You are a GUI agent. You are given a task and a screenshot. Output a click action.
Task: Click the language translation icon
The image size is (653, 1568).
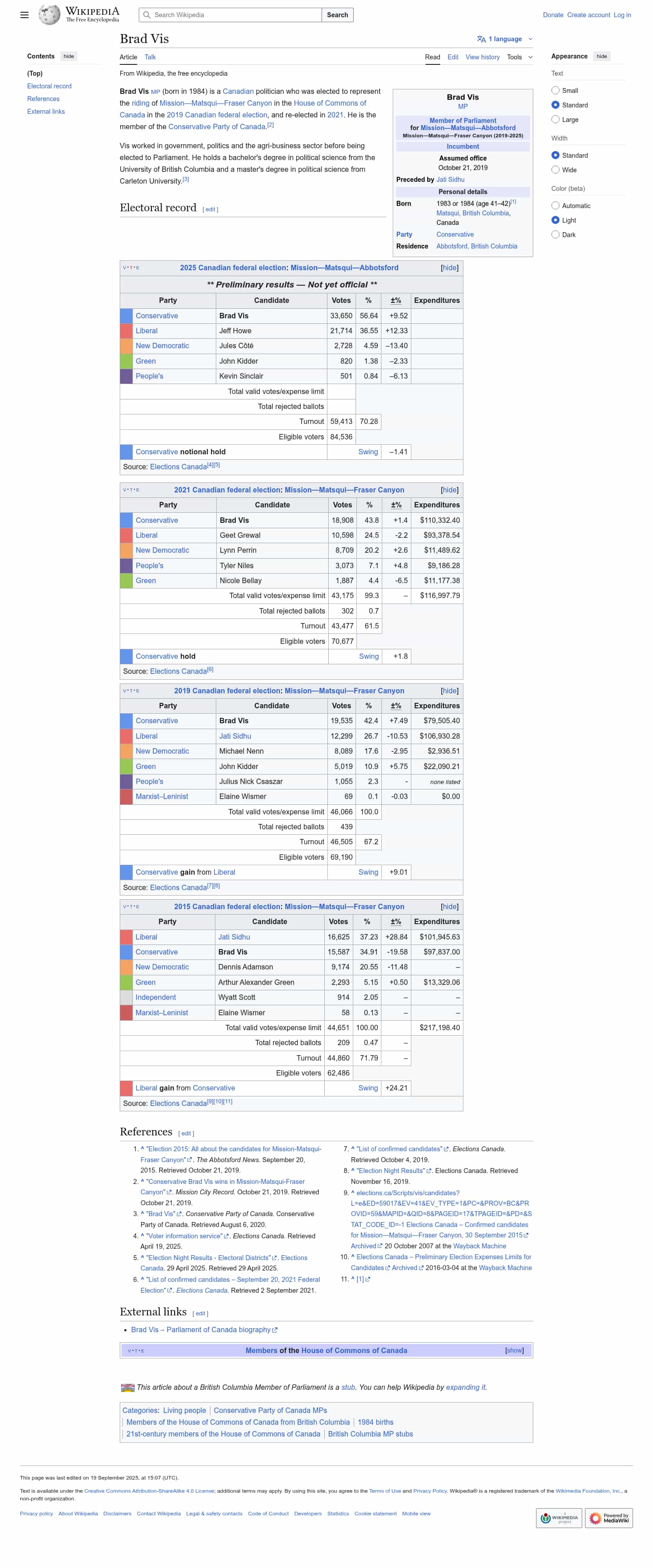tap(481, 39)
